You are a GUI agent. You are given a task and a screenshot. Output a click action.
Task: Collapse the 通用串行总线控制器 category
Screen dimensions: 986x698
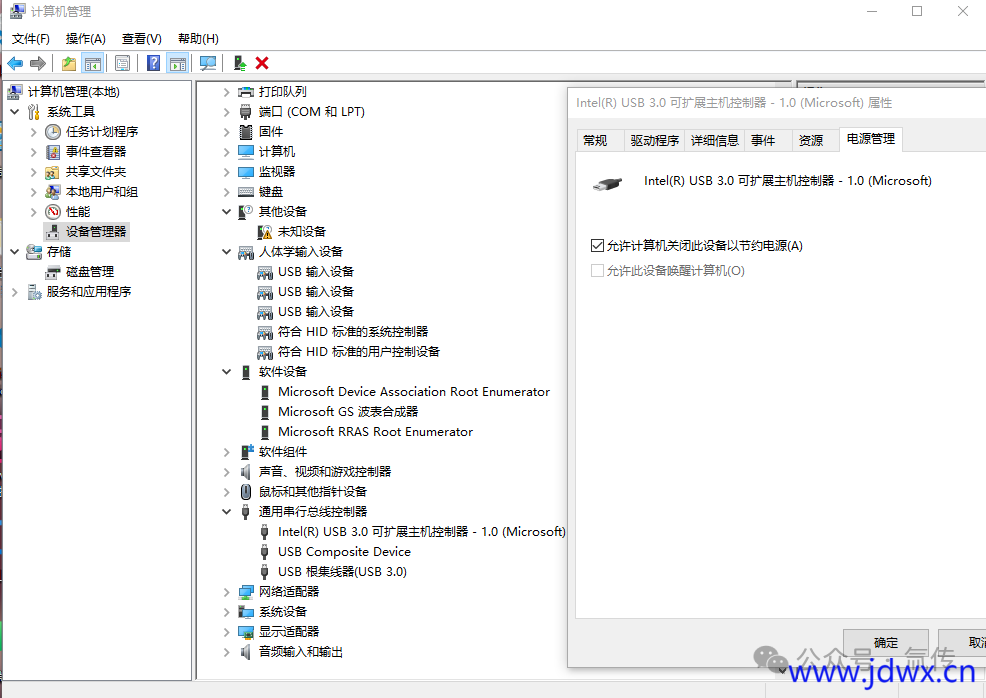pos(226,512)
